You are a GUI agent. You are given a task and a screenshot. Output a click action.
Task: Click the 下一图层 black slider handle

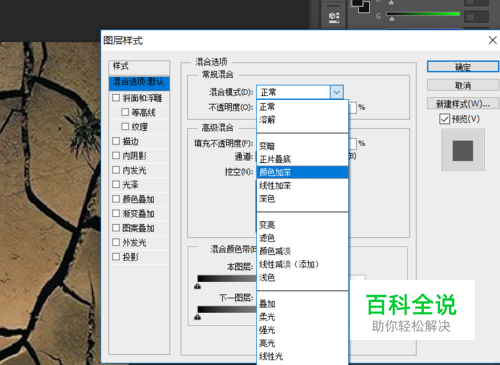[x=197, y=317]
